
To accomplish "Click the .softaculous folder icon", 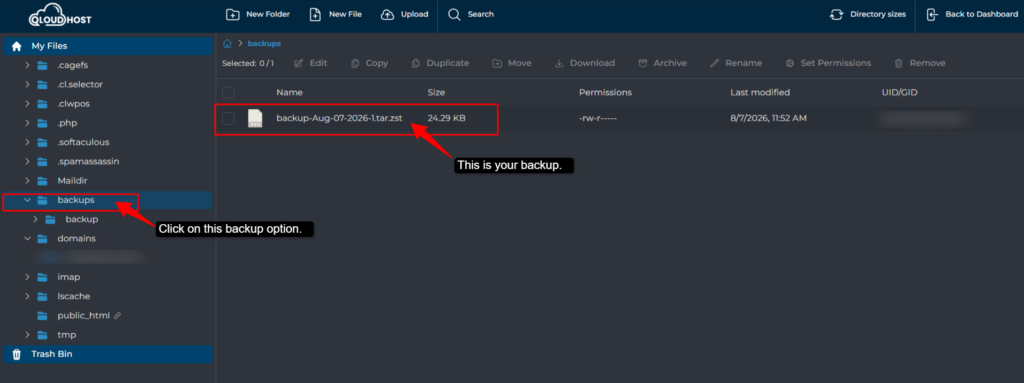I will [42, 142].
